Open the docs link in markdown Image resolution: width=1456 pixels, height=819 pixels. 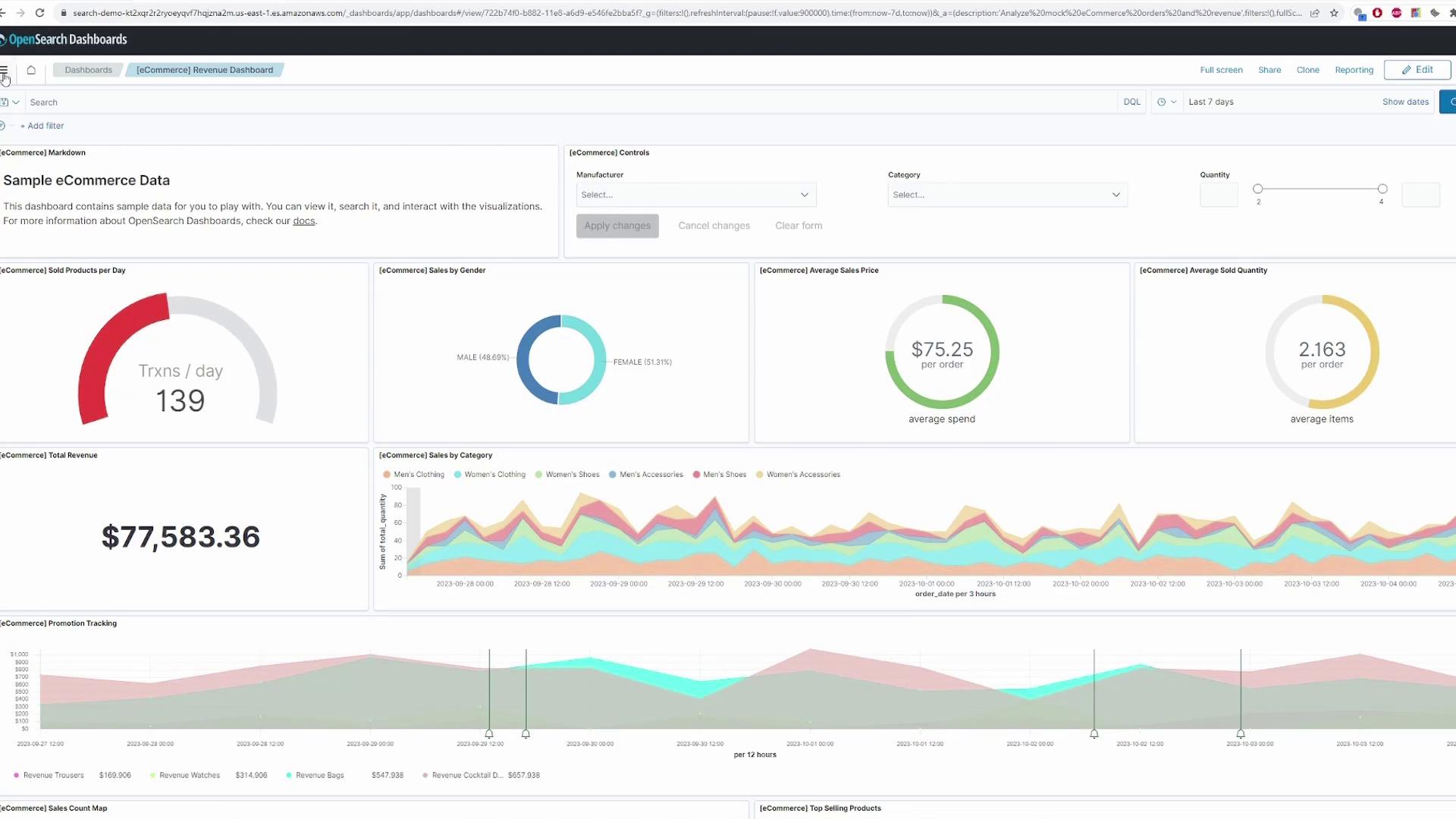tap(303, 221)
